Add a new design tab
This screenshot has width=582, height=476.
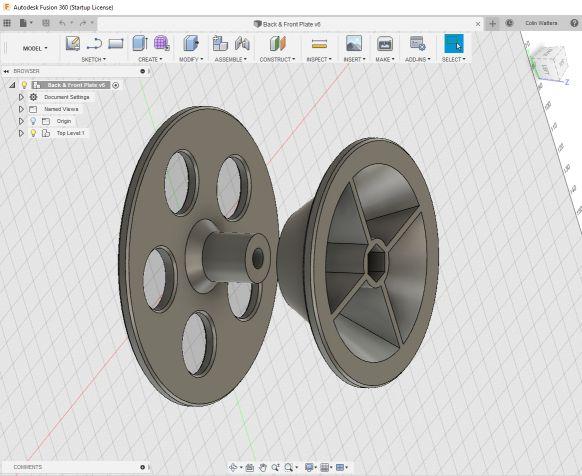493,23
